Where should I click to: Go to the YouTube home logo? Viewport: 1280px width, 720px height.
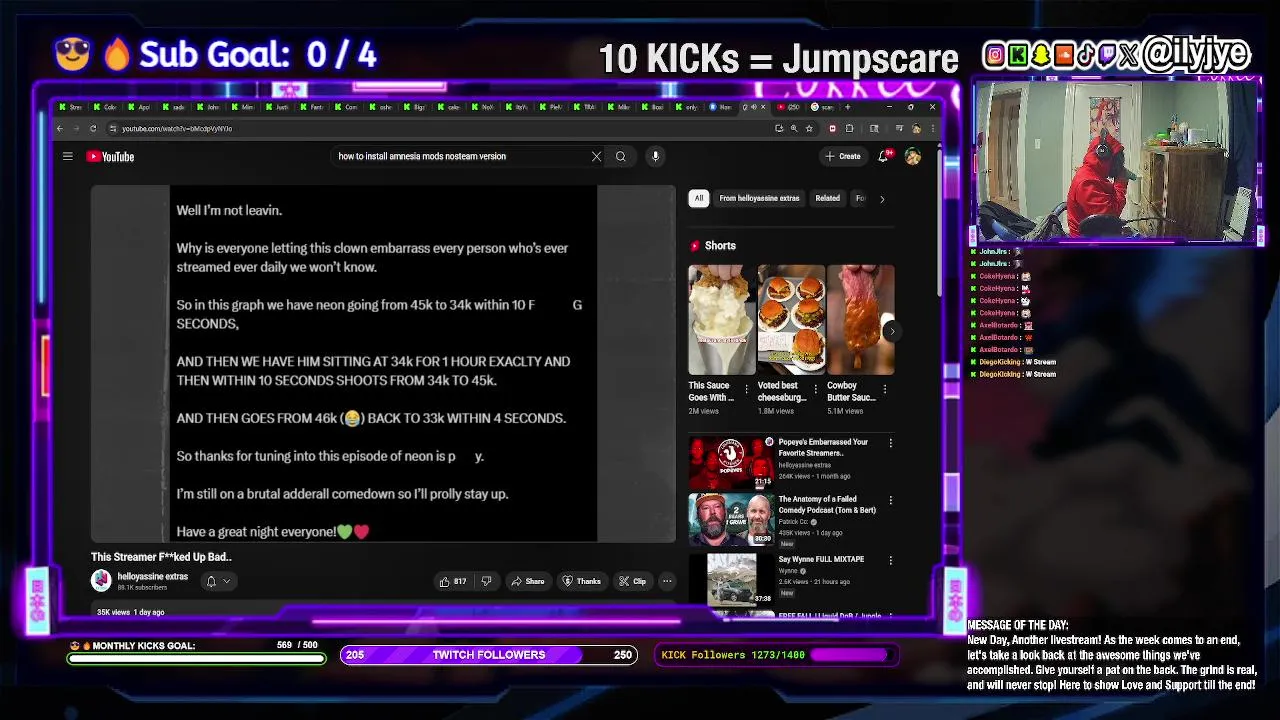click(110, 156)
